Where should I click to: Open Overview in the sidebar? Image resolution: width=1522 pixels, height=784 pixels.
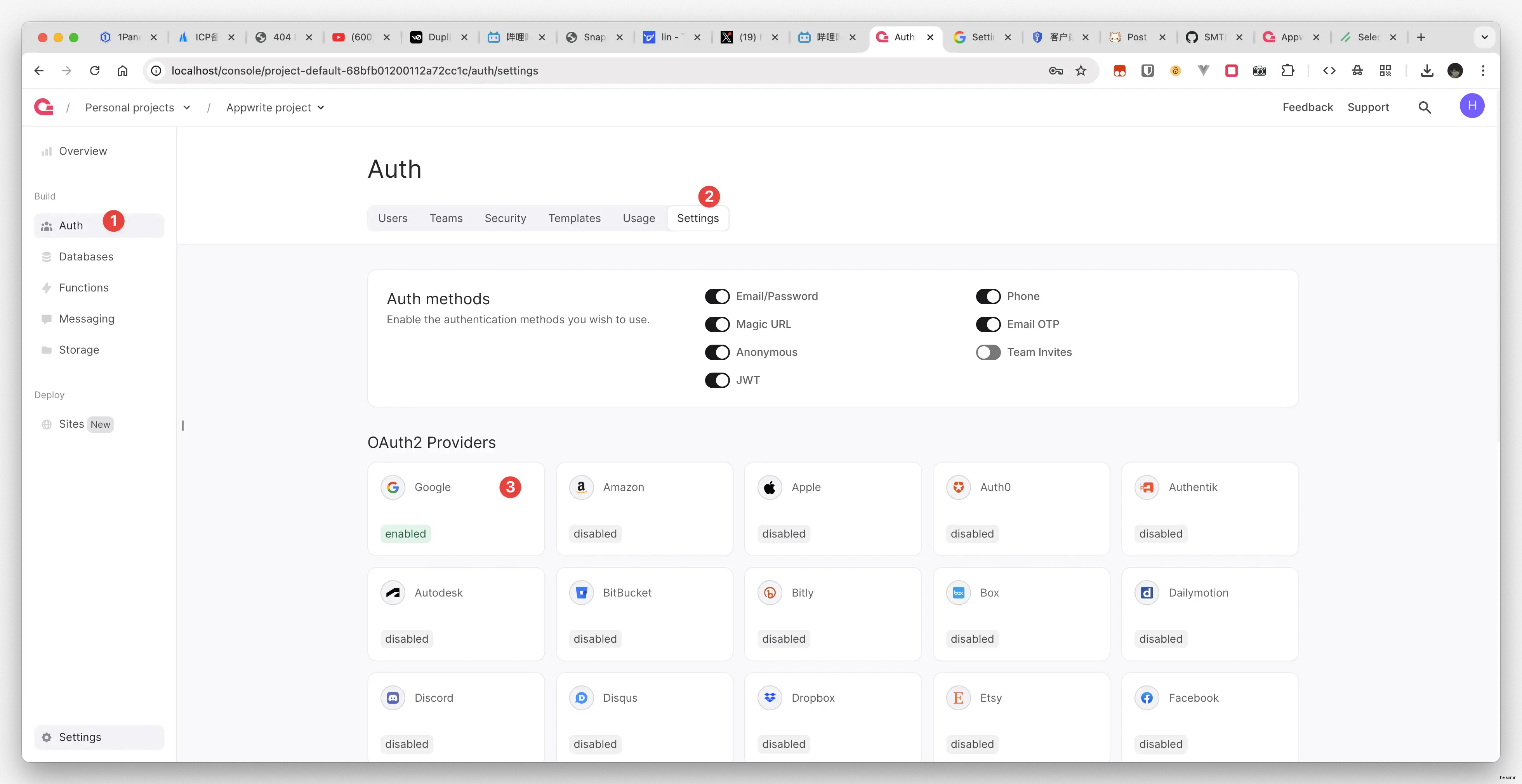(99, 151)
